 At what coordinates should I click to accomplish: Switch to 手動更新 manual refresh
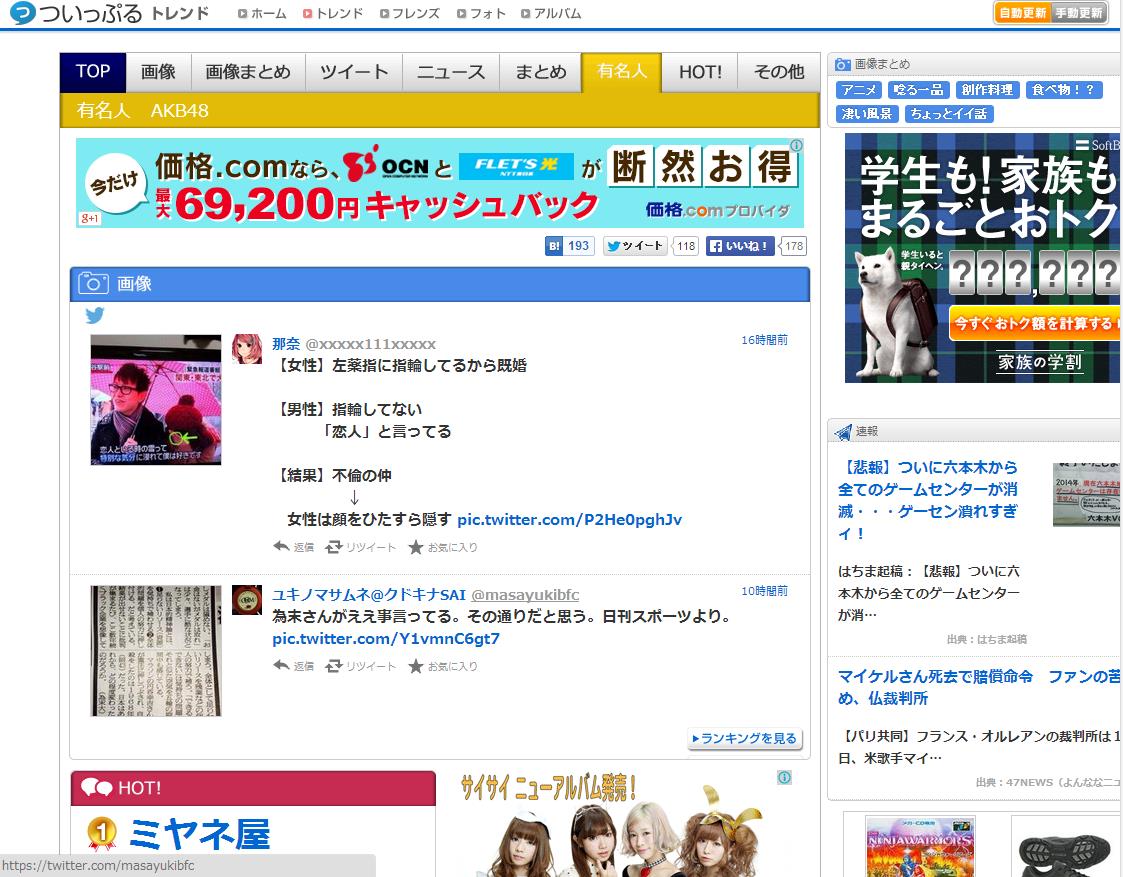(x=1079, y=13)
